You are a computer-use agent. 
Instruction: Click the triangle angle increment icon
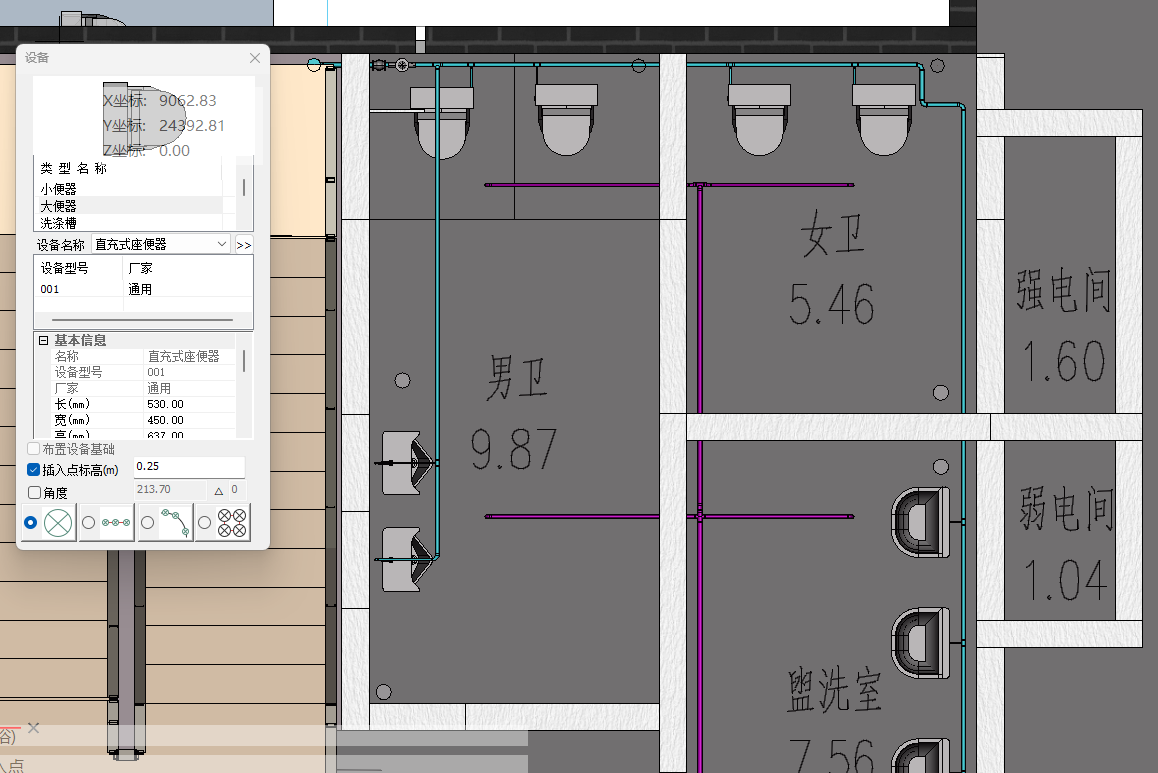coord(218,490)
